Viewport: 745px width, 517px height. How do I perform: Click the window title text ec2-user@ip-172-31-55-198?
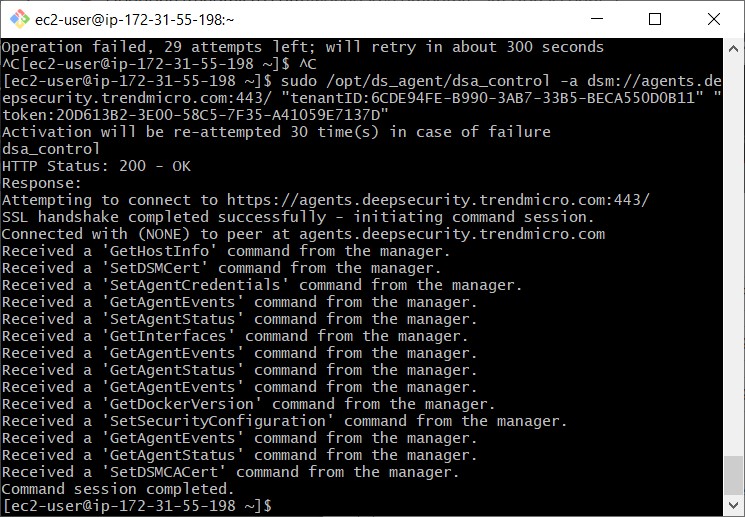[x=134, y=20]
